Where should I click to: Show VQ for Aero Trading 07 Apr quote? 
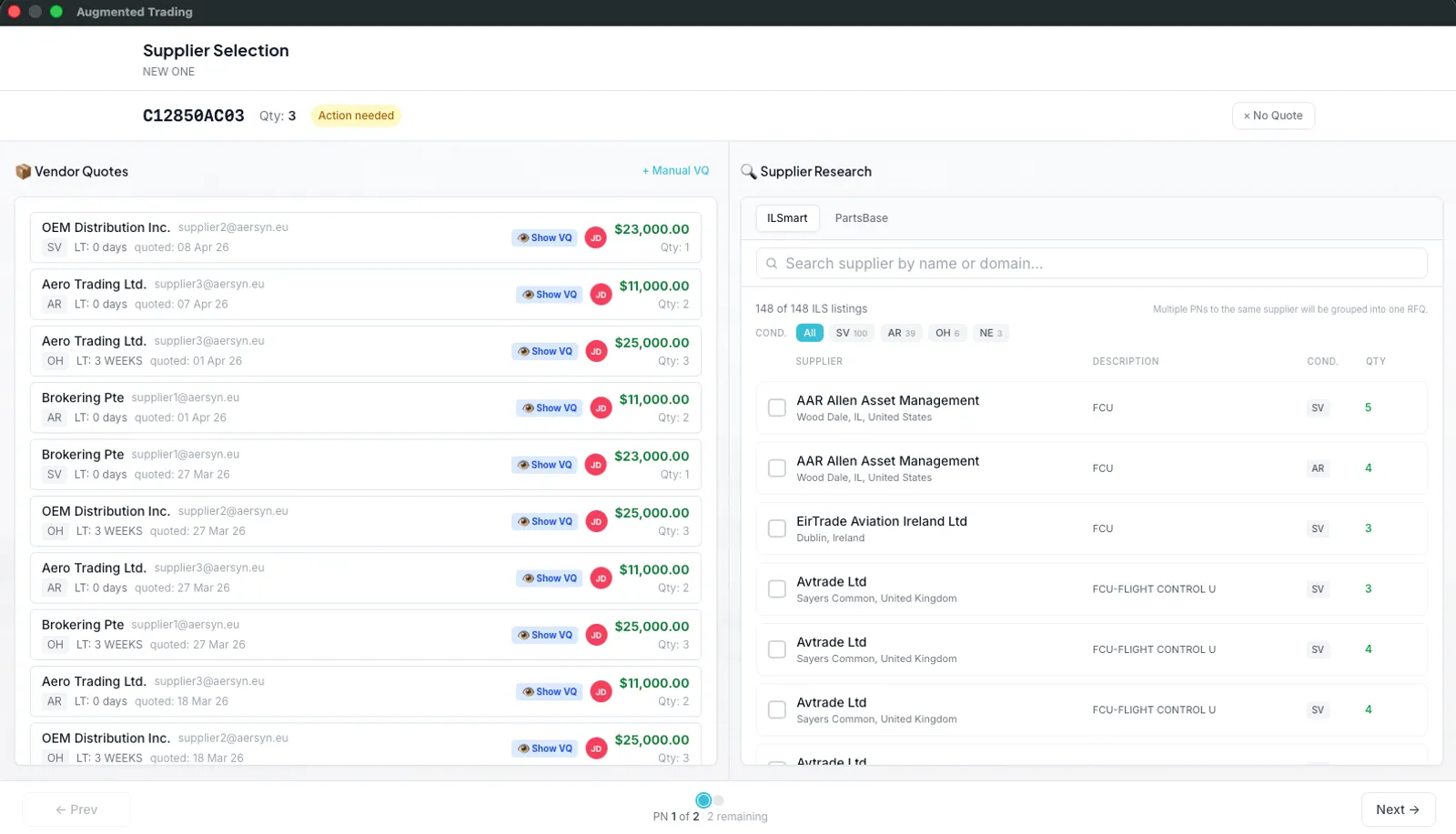click(x=550, y=295)
